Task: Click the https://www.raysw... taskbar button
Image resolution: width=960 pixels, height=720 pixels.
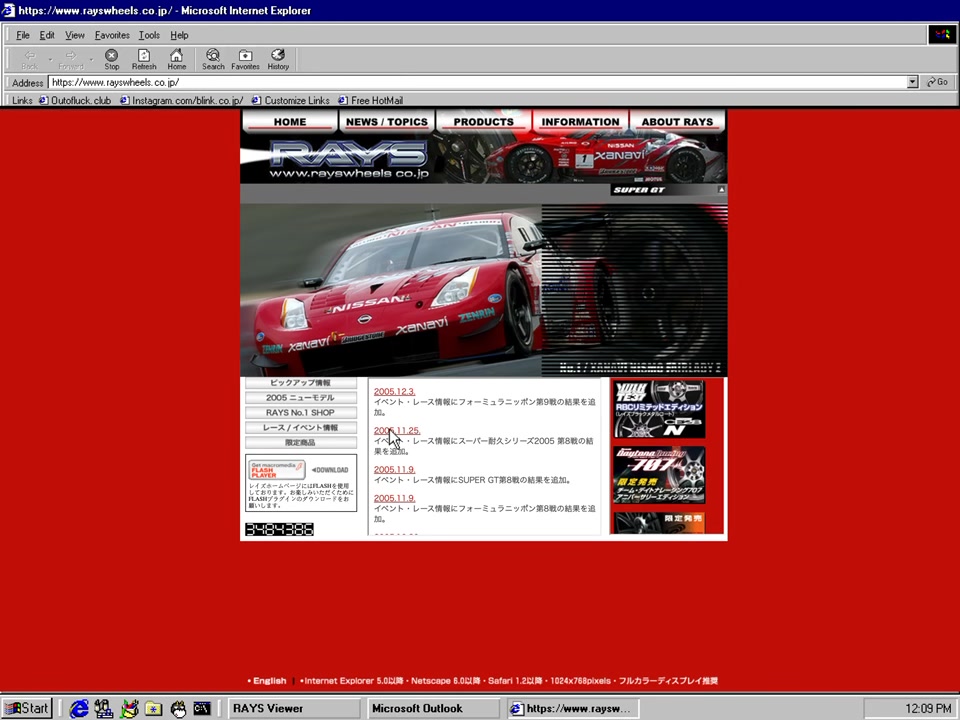Action: pos(573,708)
